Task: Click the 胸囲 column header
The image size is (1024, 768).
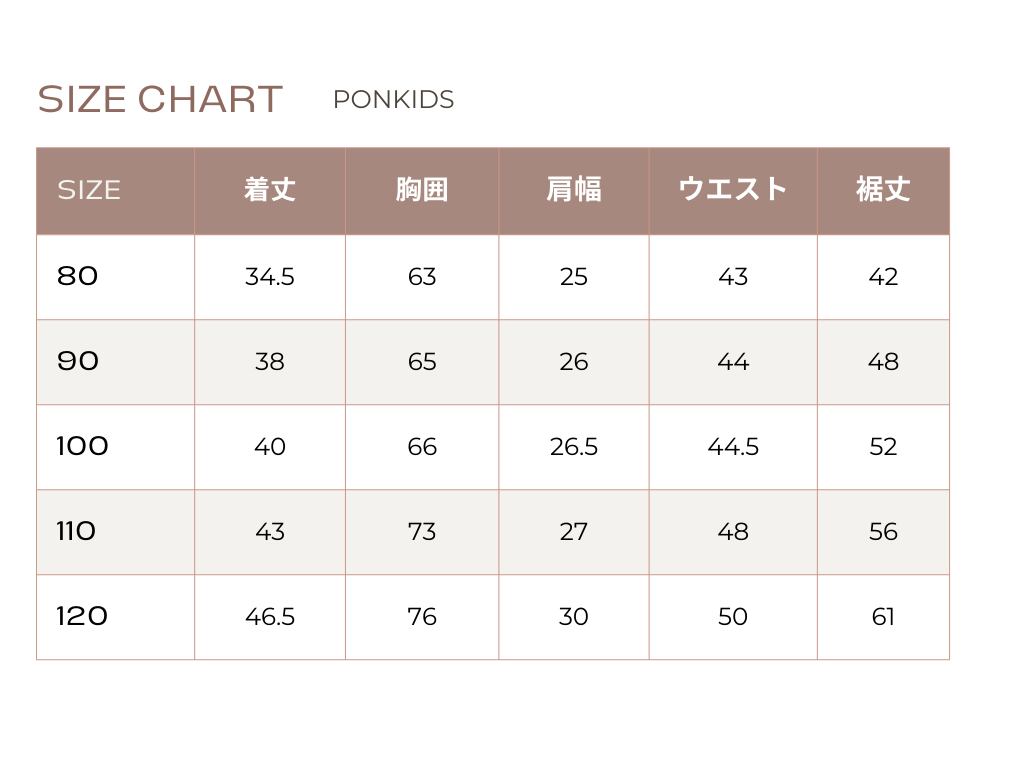Action: coord(422,190)
